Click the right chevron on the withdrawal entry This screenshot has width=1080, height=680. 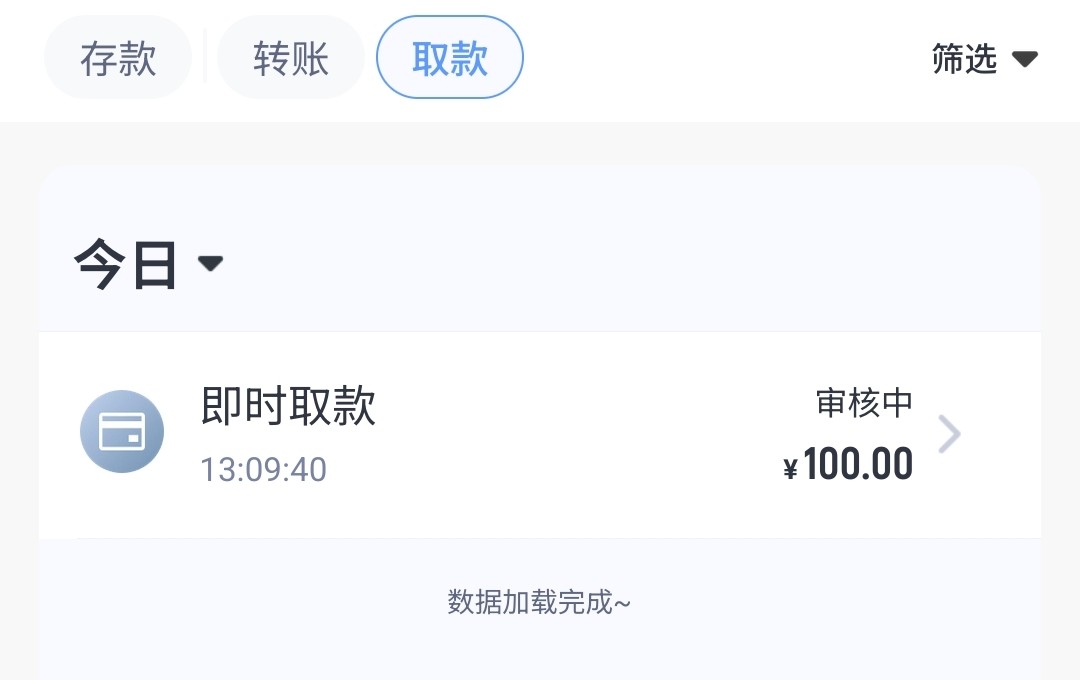pyautogui.click(x=949, y=433)
